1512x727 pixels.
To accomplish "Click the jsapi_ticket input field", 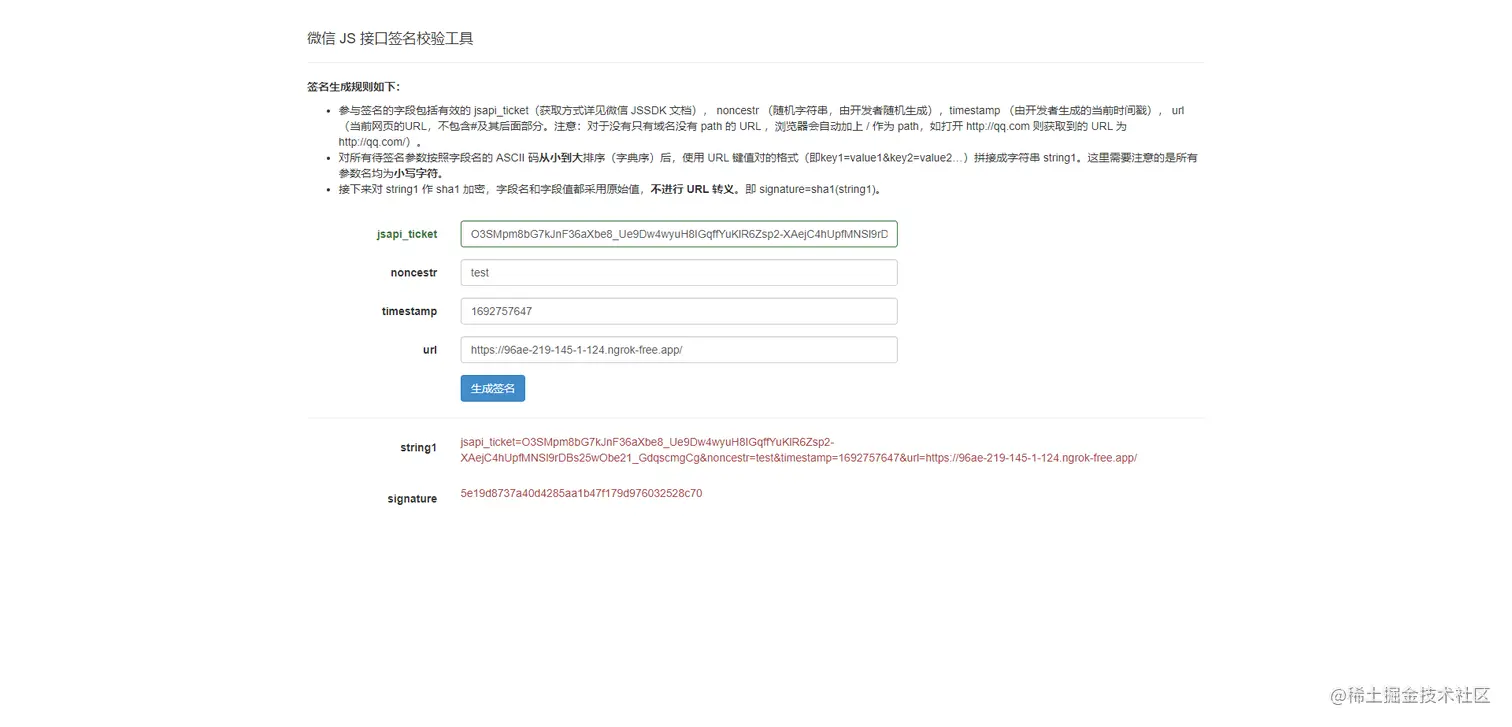I will pos(678,233).
